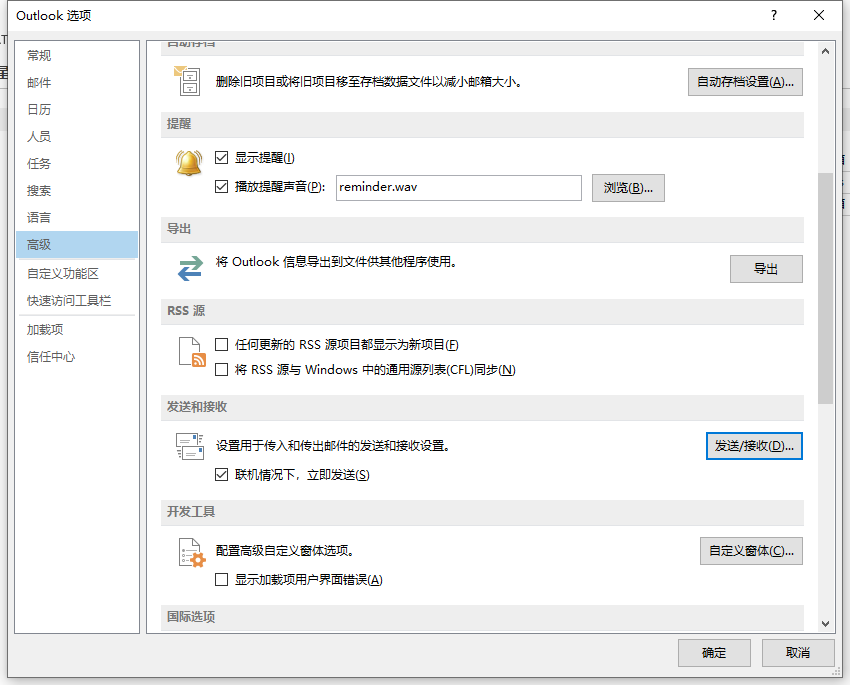Open the 语言 category

point(76,218)
